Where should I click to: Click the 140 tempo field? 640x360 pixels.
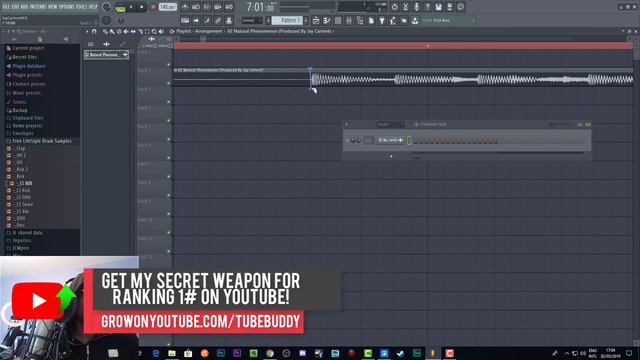pyautogui.click(x=167, y=7)
